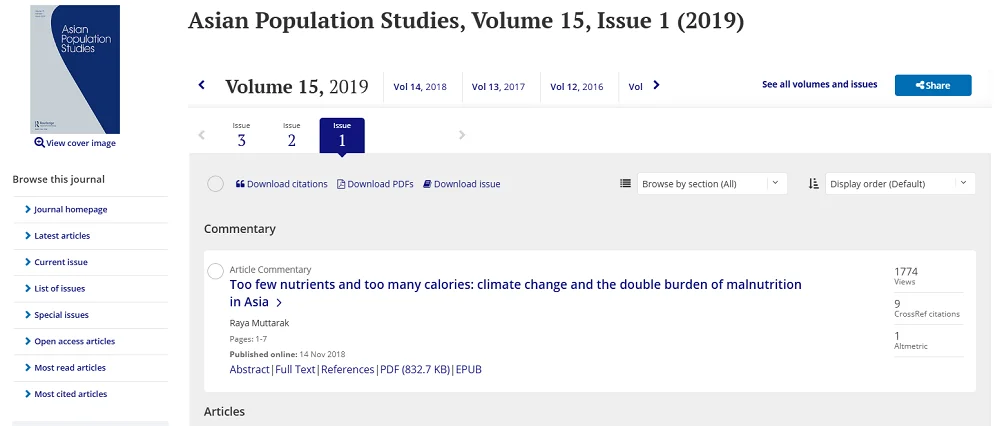Click the list view icon beside section filter

(x=625, y=184)
